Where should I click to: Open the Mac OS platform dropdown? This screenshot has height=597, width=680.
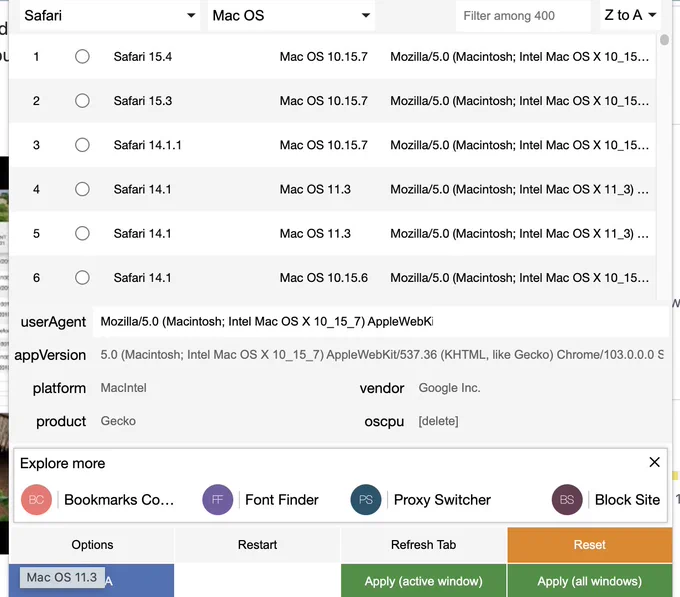click(291, 16)
